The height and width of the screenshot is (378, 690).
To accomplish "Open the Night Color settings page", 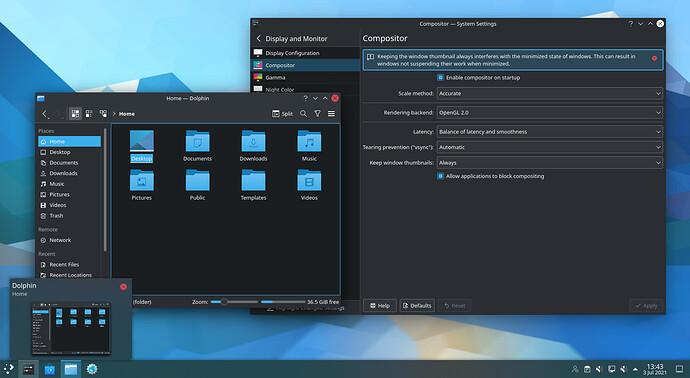I will 305,89.
